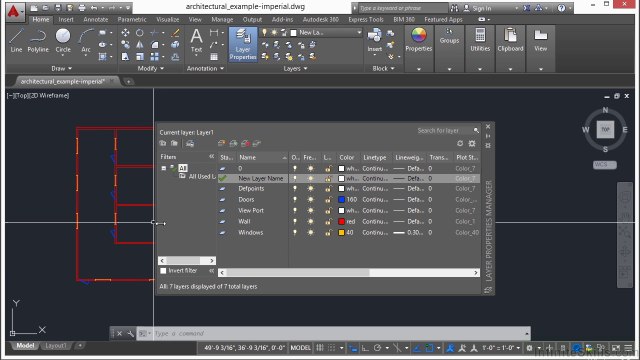The image size is (640, 360).
Task: Click the Linetype column header
Action: [x=375, y=158]
